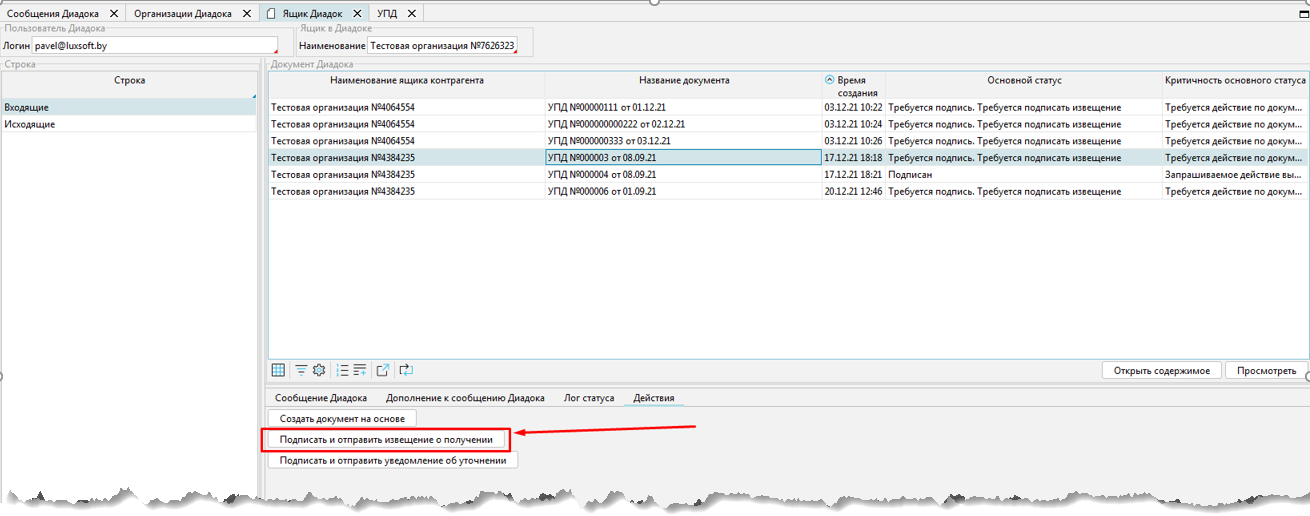Click Подписать и отправить извещение о получении
The width and height of the screenshot is (1310, 516).
[x=386, y=439]
